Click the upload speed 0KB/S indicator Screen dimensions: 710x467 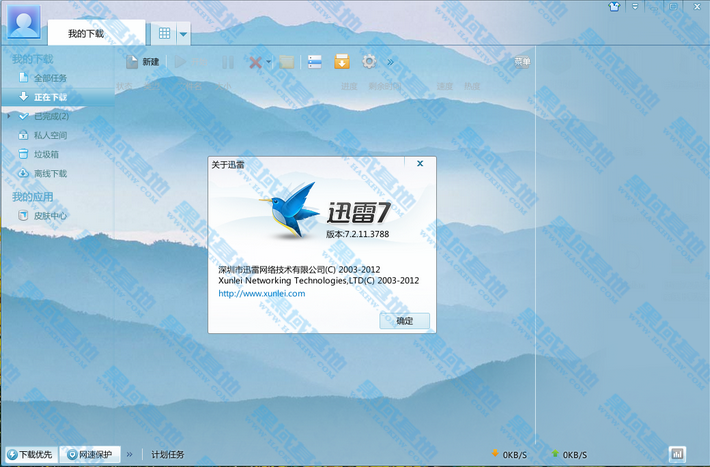pos(569,454)
